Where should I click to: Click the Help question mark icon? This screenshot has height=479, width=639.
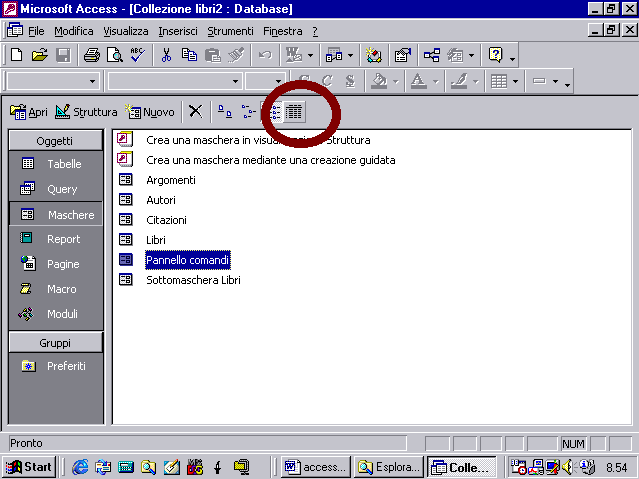coord(495,55)
